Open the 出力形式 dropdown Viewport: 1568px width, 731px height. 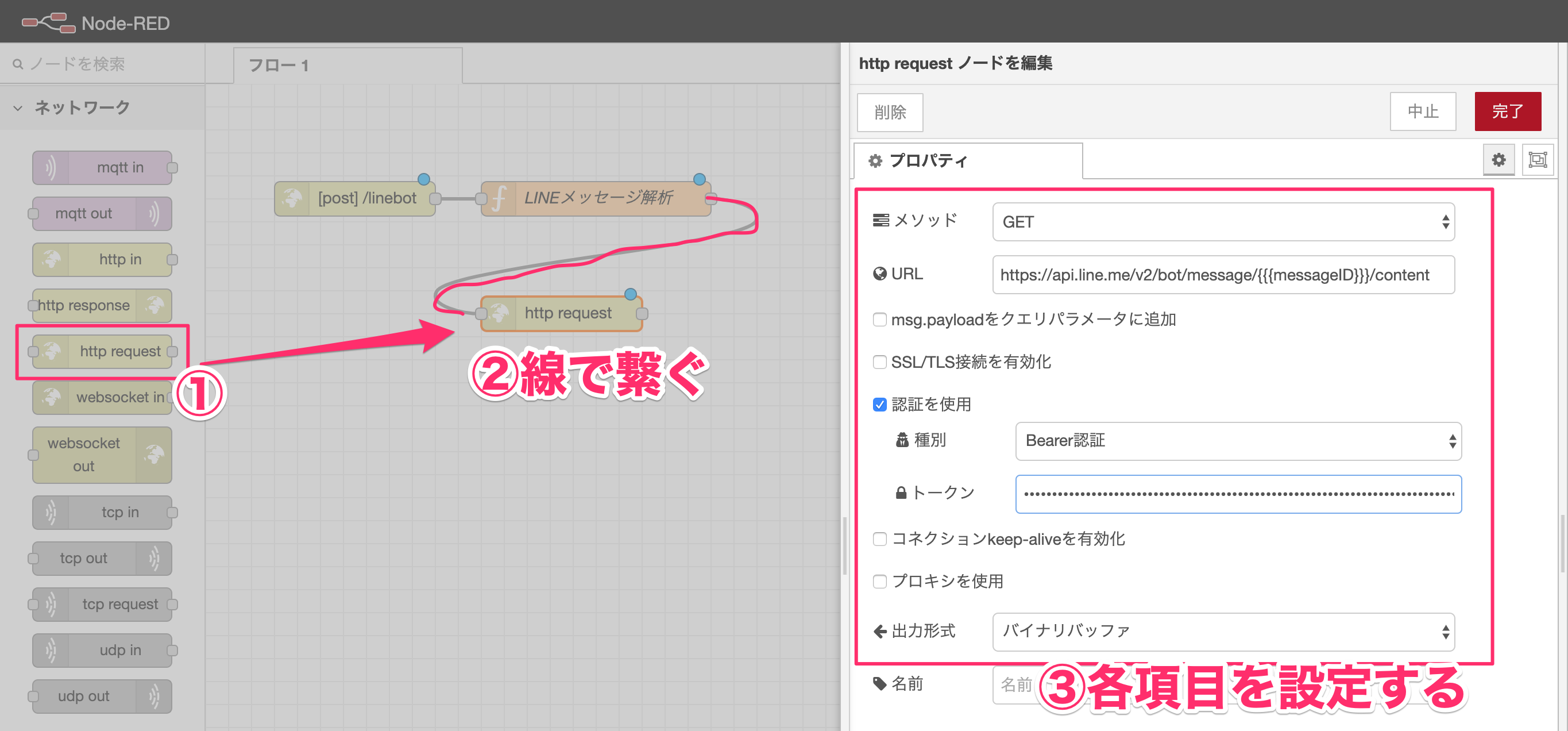coord(1223,631)
